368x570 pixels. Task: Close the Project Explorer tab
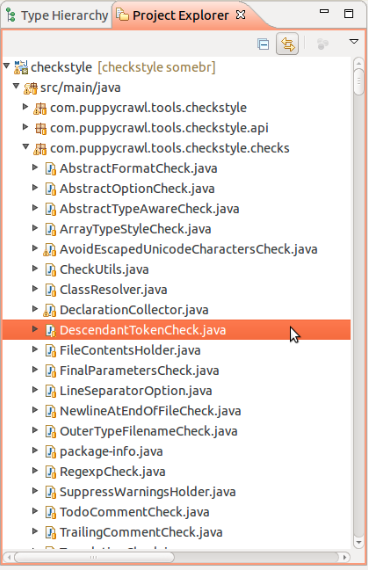(x=240, y=15)
